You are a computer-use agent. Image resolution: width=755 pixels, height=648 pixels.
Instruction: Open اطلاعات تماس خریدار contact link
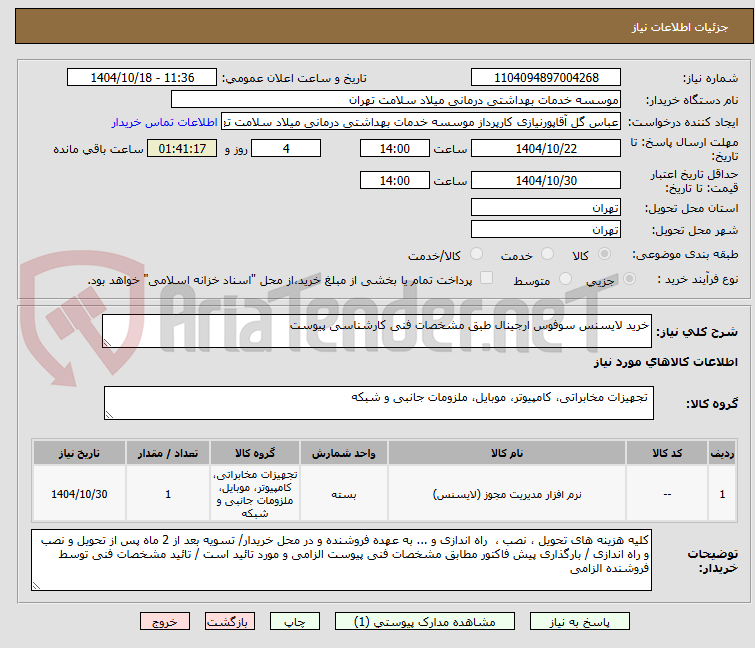pyautogui.click(x=164, y=122)
